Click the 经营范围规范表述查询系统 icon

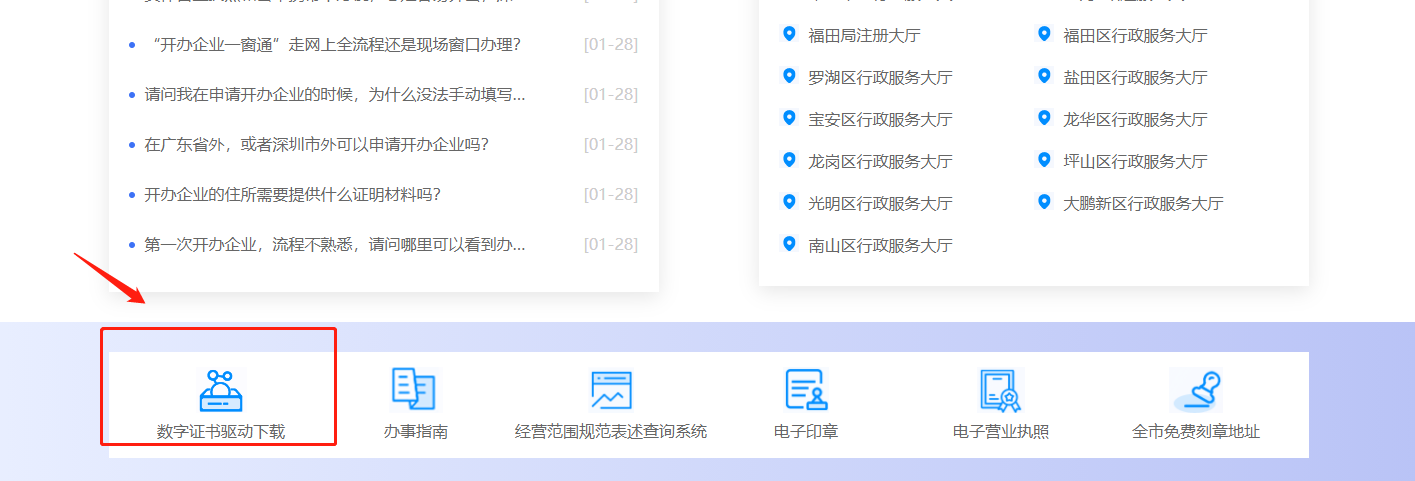point(611,390)
